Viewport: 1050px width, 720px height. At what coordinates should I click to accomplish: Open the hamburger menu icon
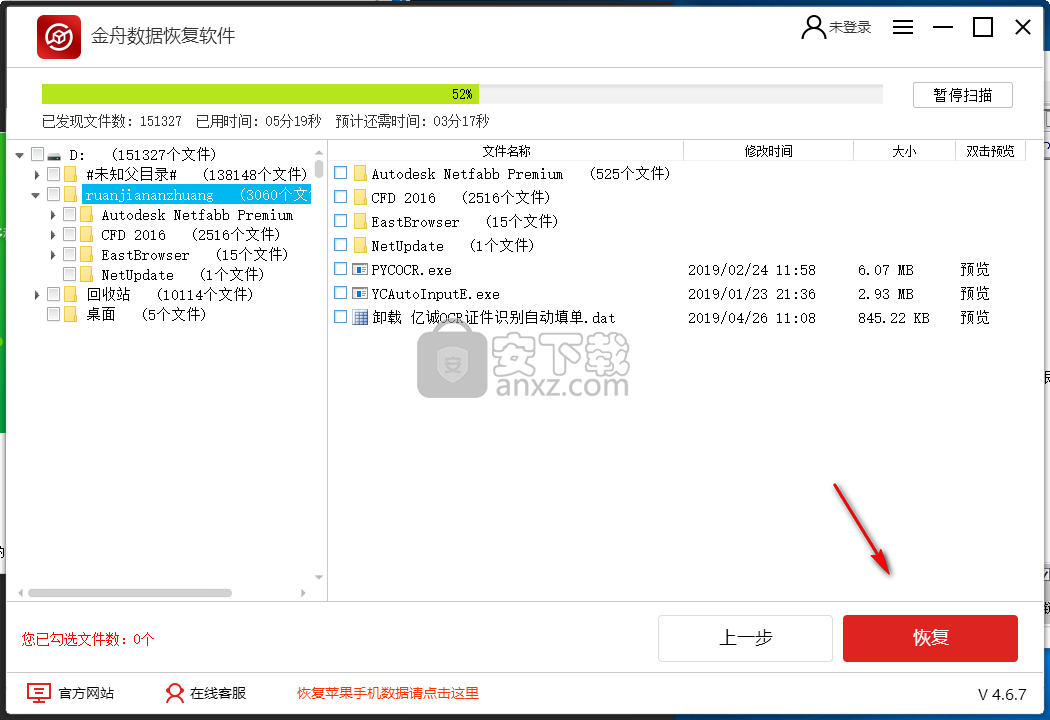(903, 27)
